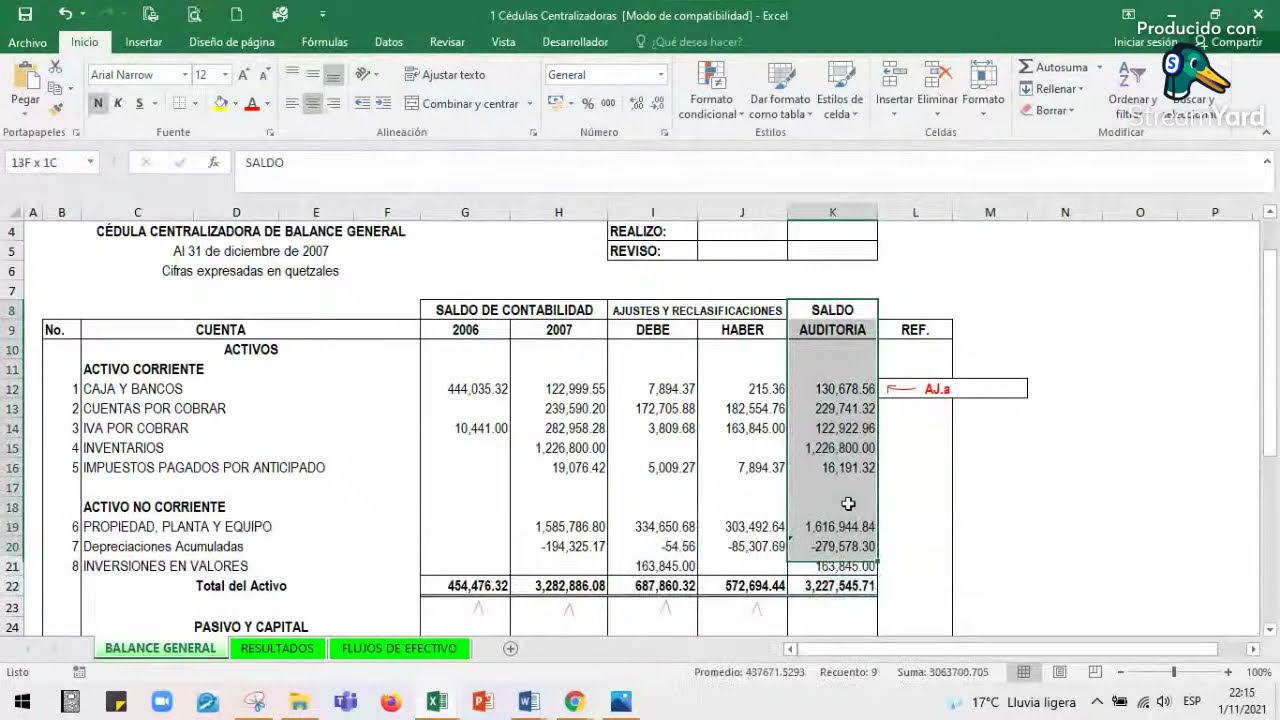Switch to the RESULTADOS sheet tab

pos(277,649)
